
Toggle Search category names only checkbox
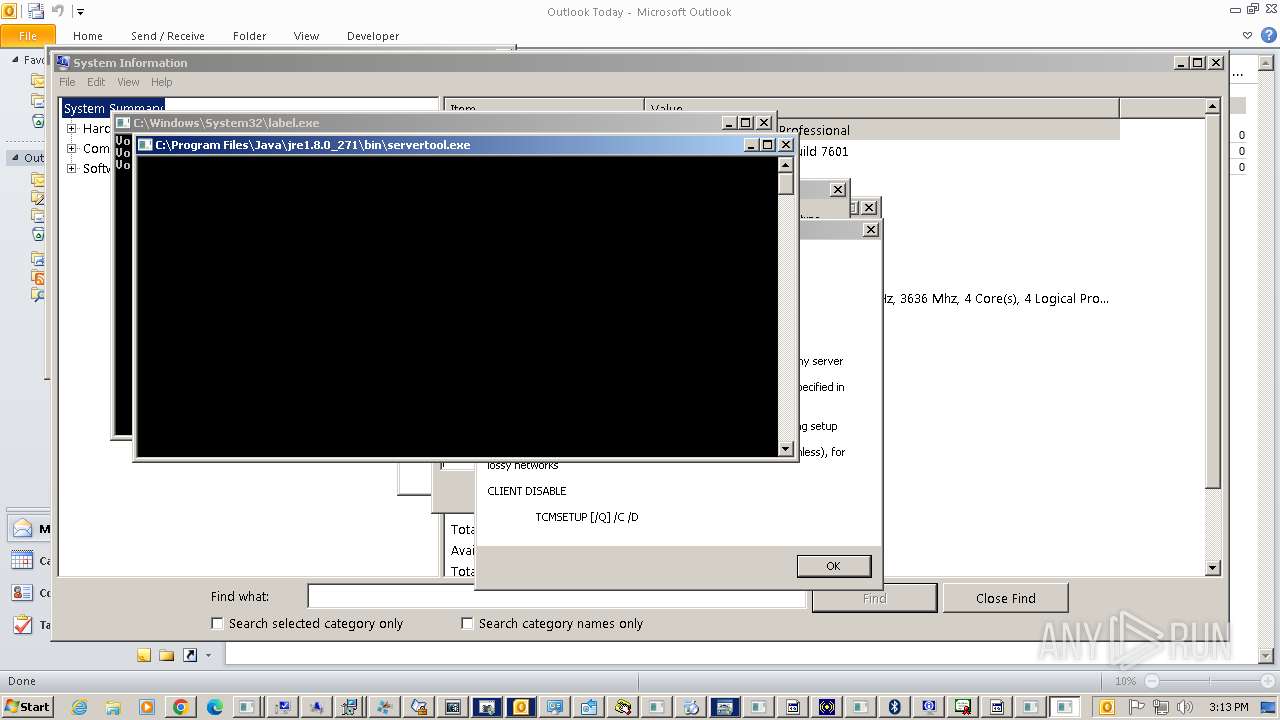(467, 623)
